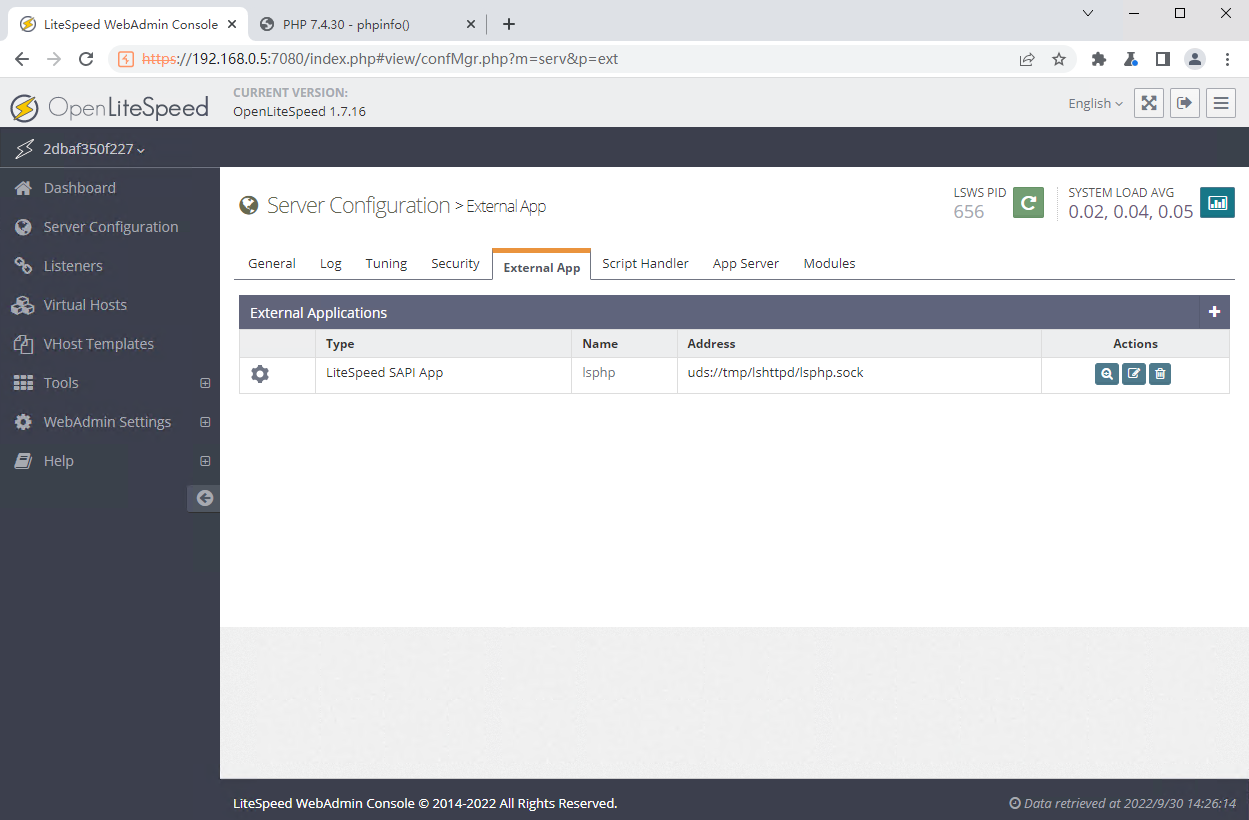This screenshot has width=1249, height=820.
Task: Click the WebAdmin Settings gear icon
Action: [x=23, y=422]
